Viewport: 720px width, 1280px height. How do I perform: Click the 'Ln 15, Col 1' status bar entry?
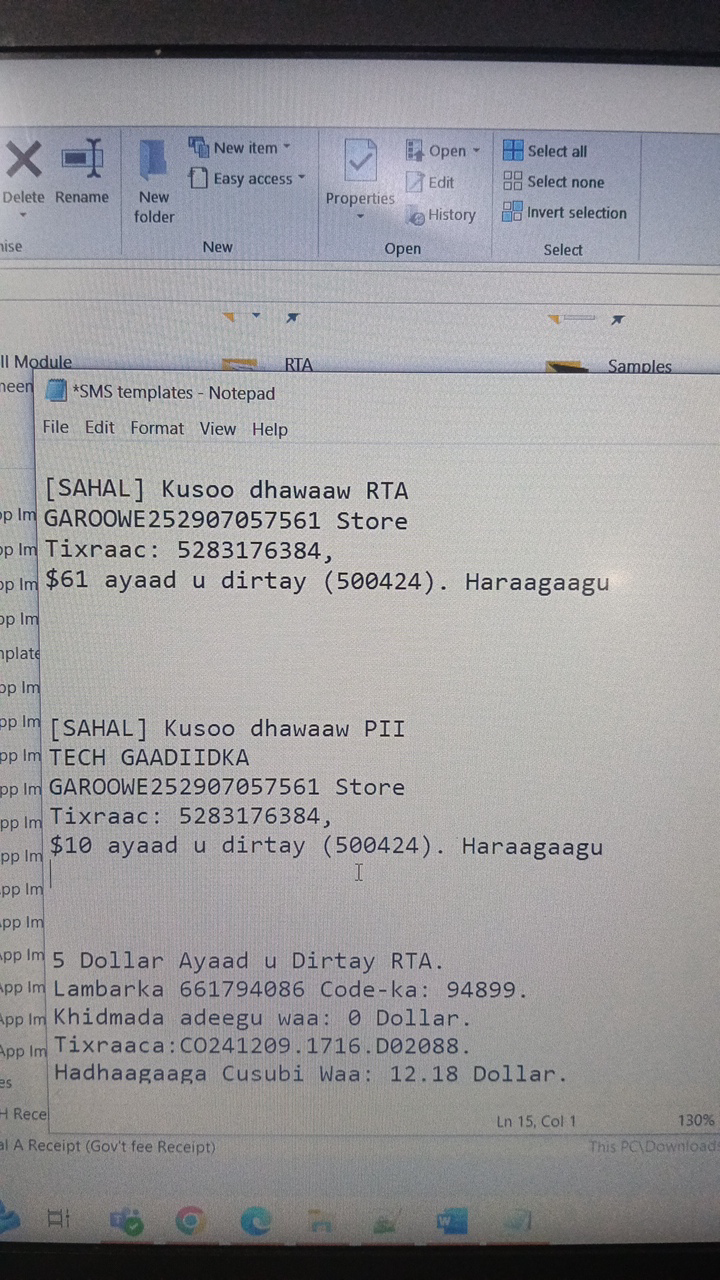pos(536,1121)
